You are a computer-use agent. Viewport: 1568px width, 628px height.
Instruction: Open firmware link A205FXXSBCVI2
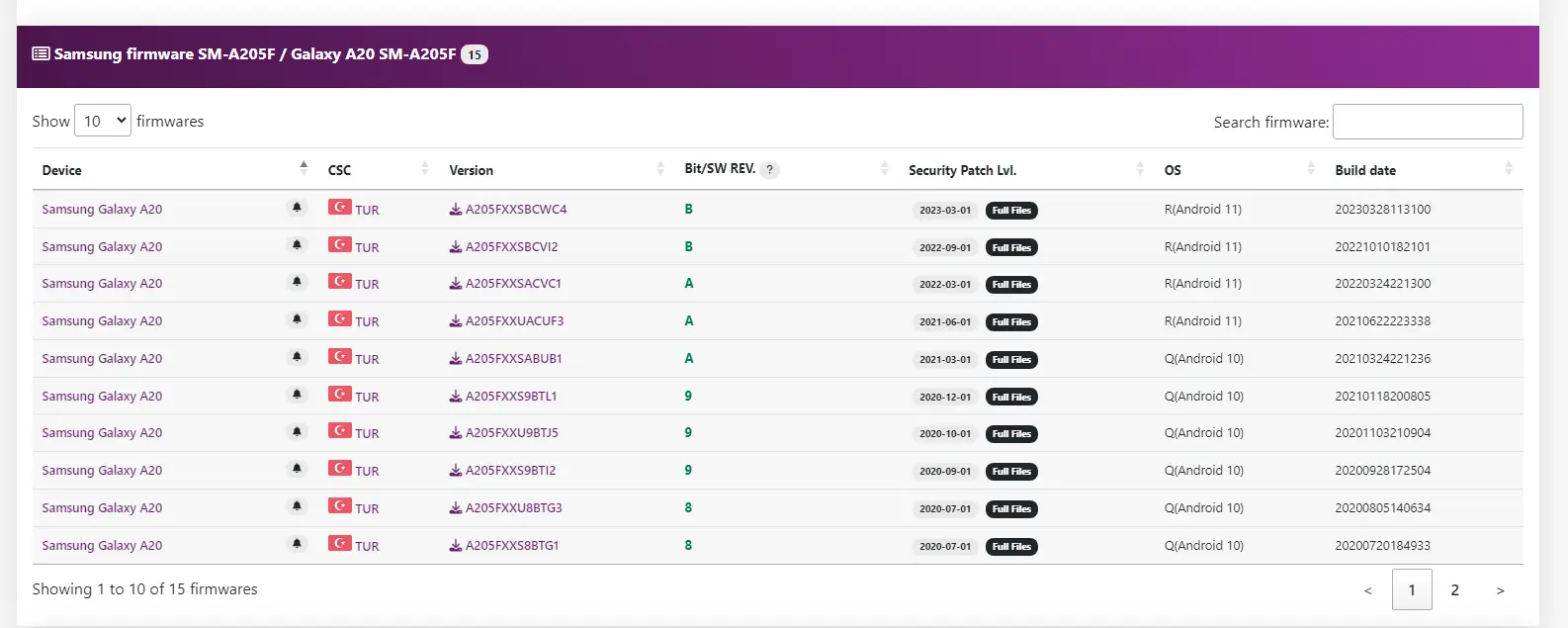pyautogui.click(x=512, y=247)
